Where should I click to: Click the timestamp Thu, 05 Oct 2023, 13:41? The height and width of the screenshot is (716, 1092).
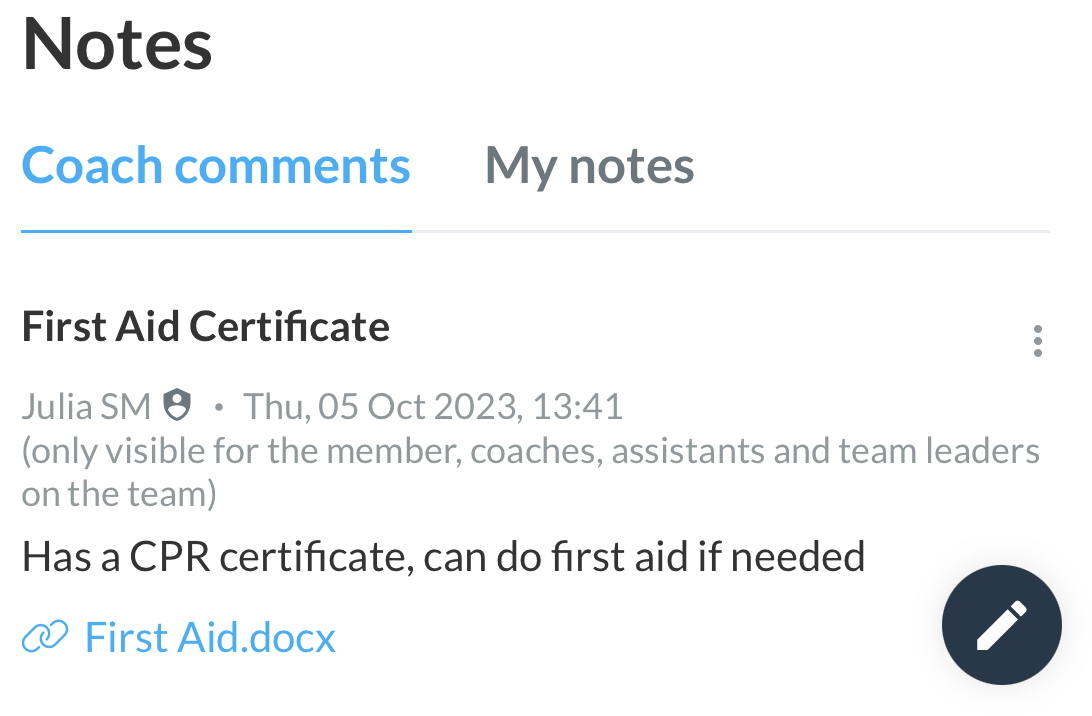click(x=432, y=406)
